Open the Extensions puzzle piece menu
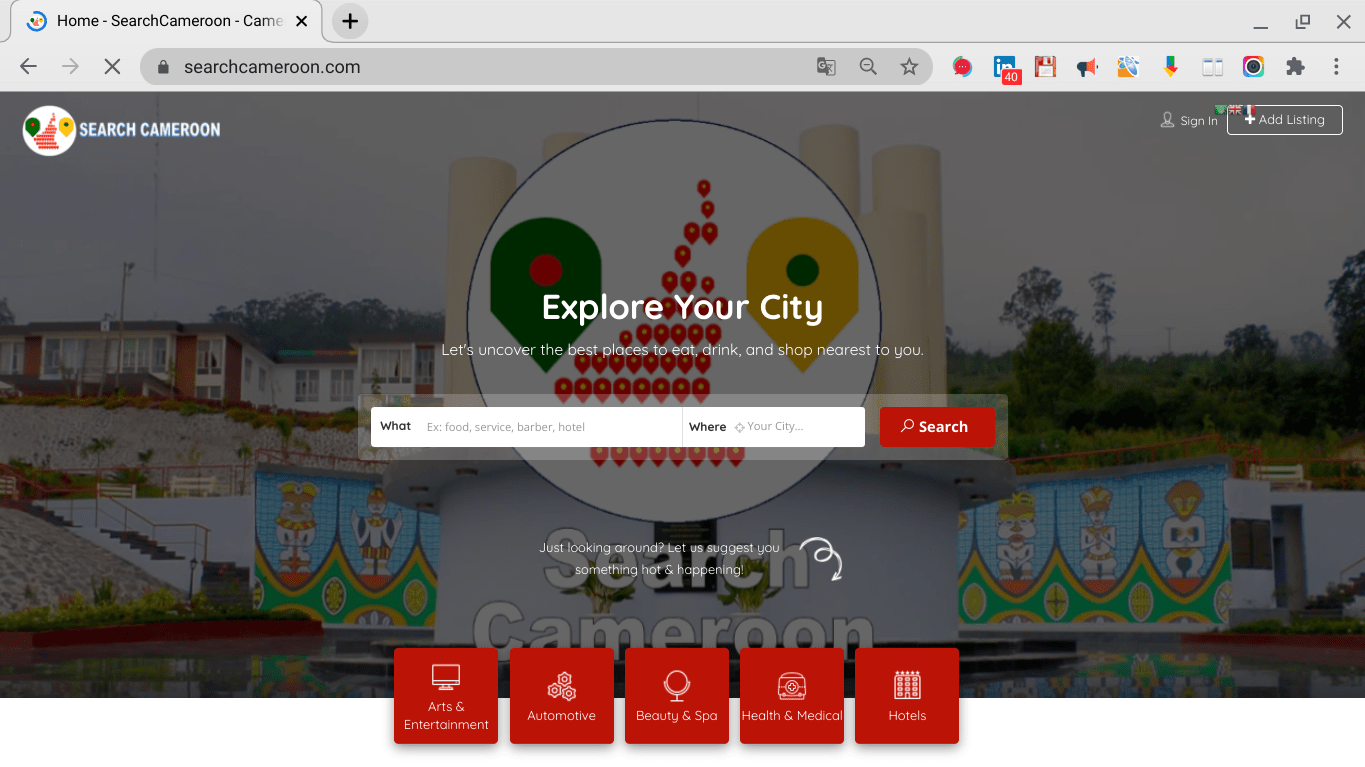The width and height of the screenshot is (1365, 767). click(x=1295, y=67)
